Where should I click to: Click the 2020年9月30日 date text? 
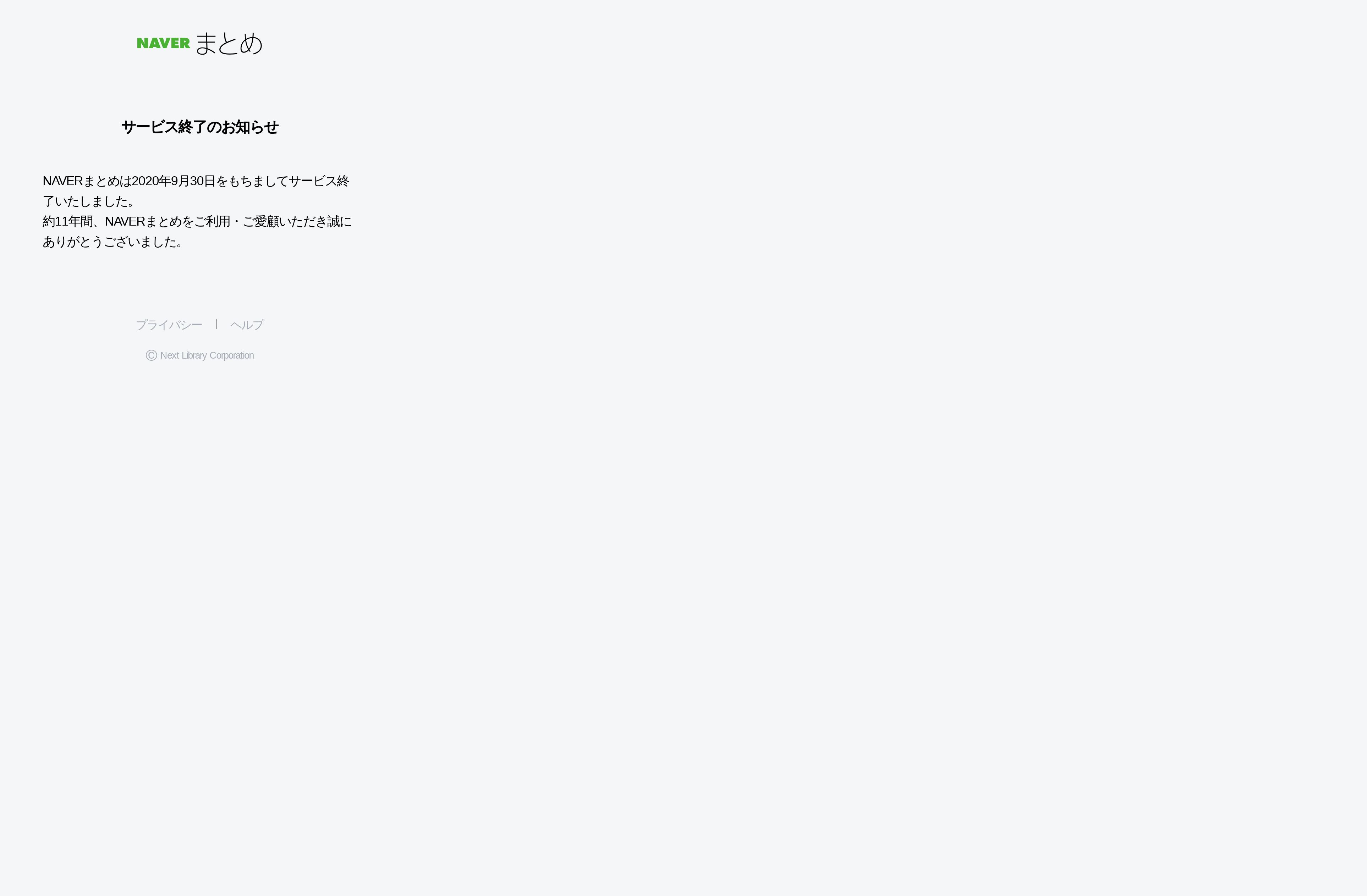point(174,181)
